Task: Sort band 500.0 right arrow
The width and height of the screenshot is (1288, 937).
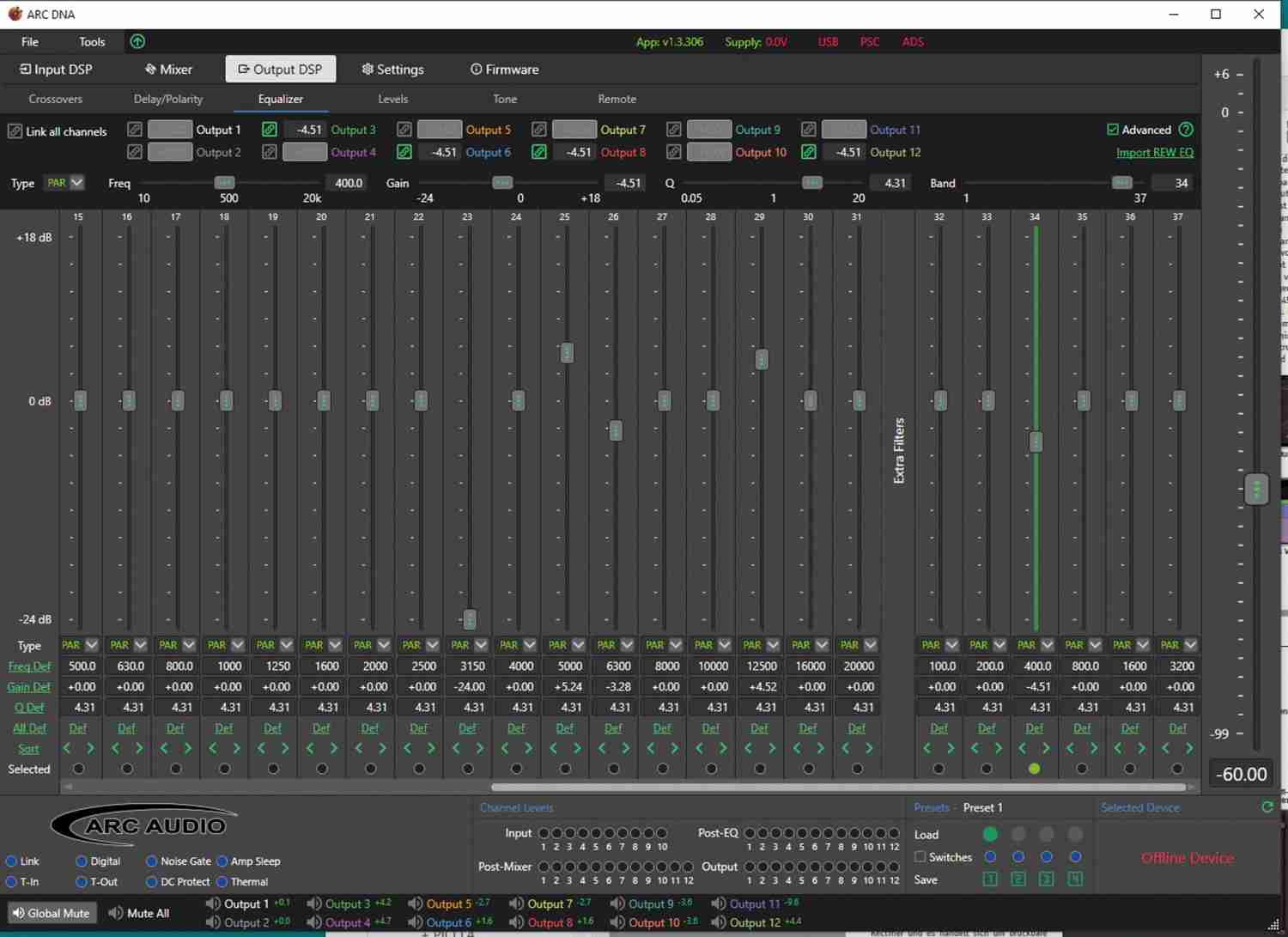Action: [x=90, y=749]
